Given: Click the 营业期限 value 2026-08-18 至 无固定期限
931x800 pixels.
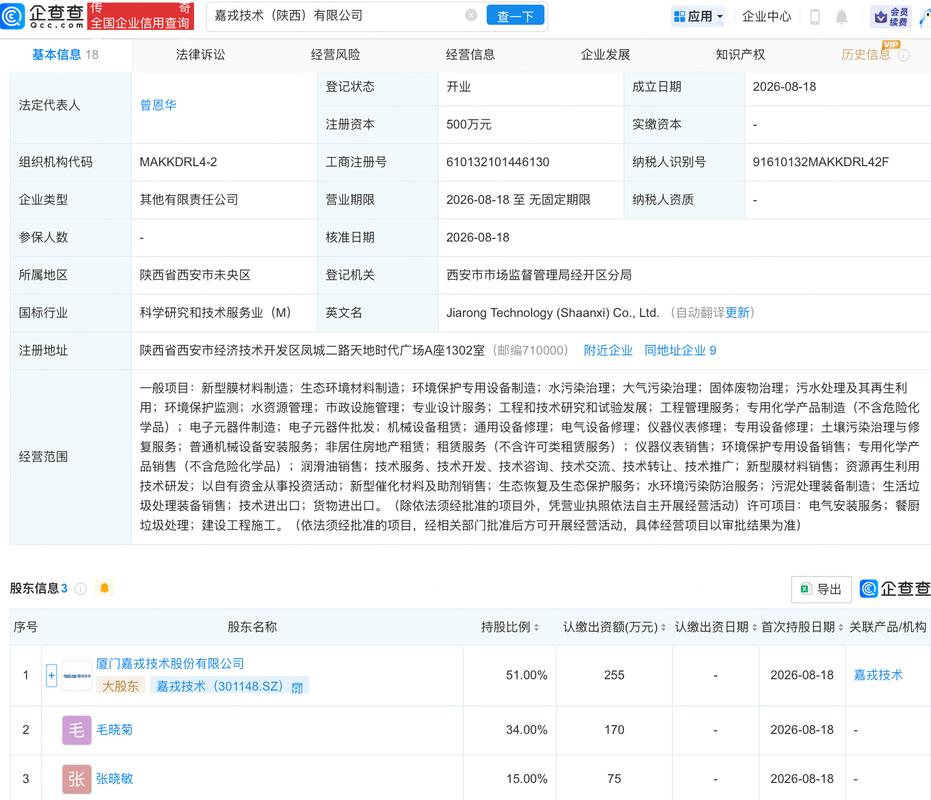Looking at the screenshot, I should 518,200.
